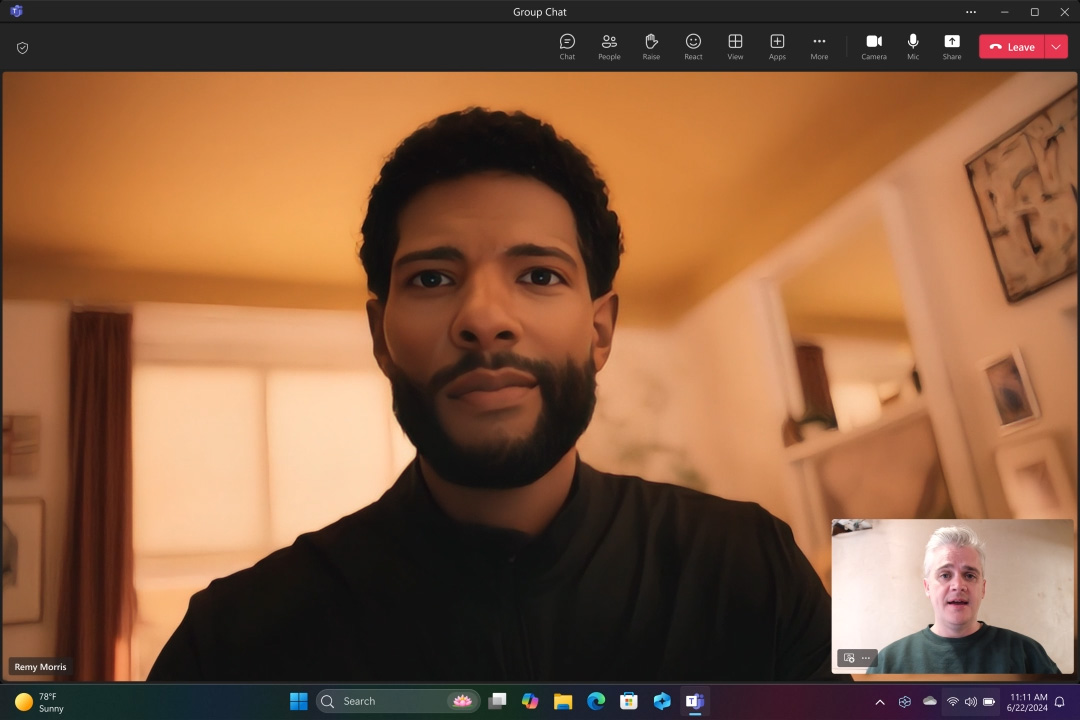Open the React emoji menu
Viewport: 1080px width, 720px height.
[693, 46]
